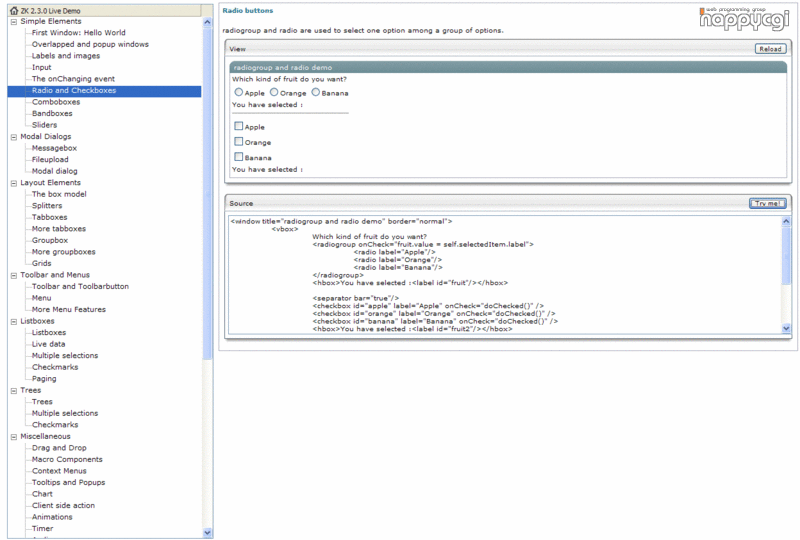Open the Context Menus demo
The width and height of the screenshot is (800, 540).
coord(59,471)
